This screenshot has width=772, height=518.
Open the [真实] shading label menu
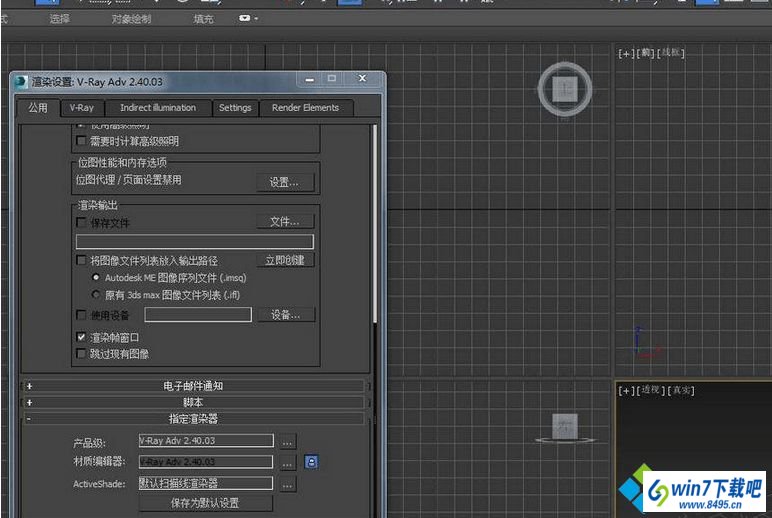[681, 390]
